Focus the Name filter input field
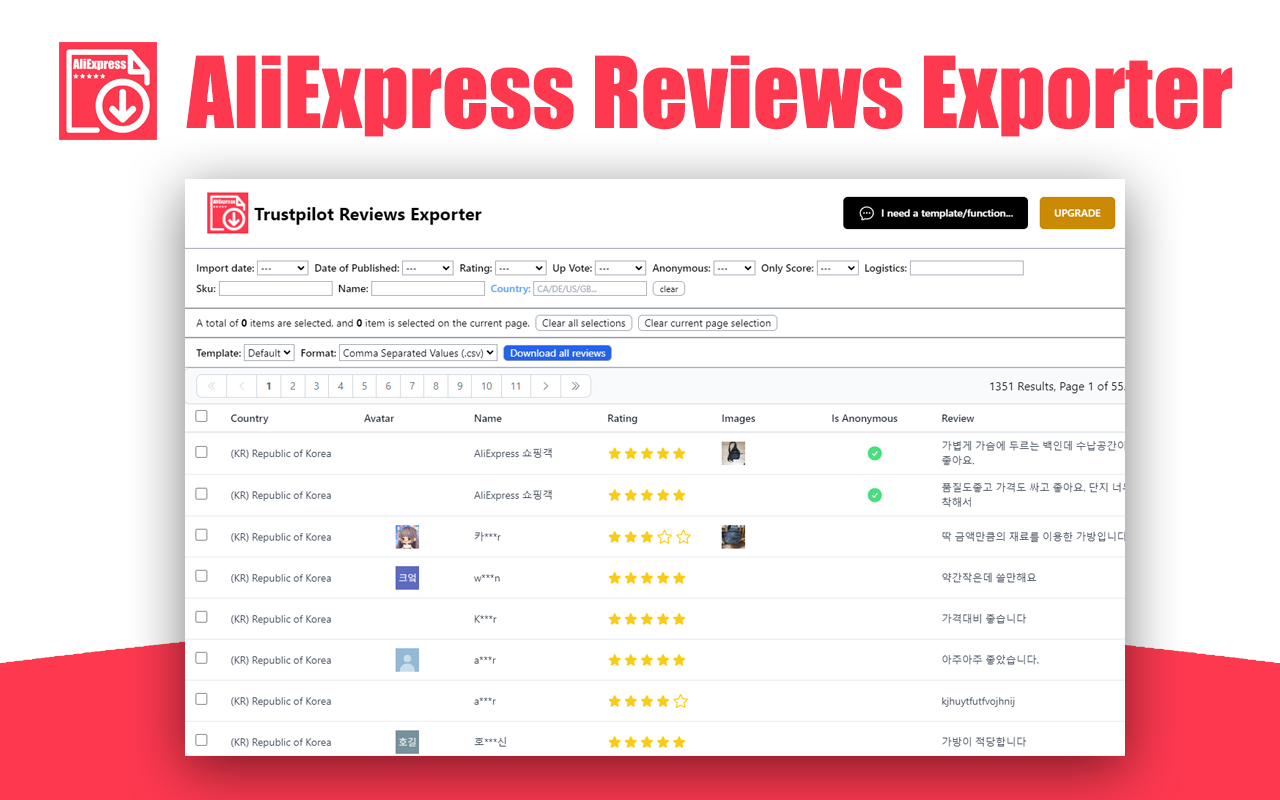This screenshot has width=1280, height=800. [428, 288]
